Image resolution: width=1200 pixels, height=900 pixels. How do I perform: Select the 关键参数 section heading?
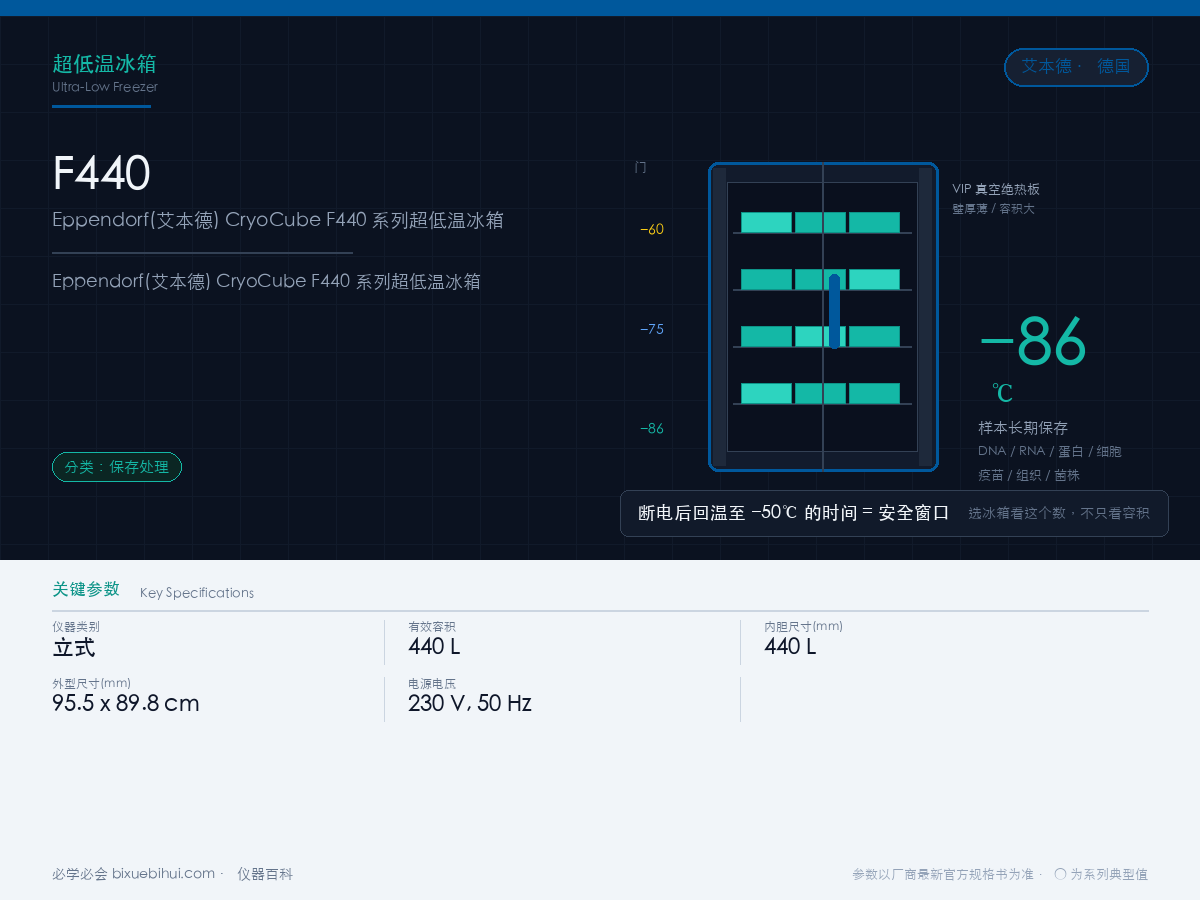(x=86, y=589)
